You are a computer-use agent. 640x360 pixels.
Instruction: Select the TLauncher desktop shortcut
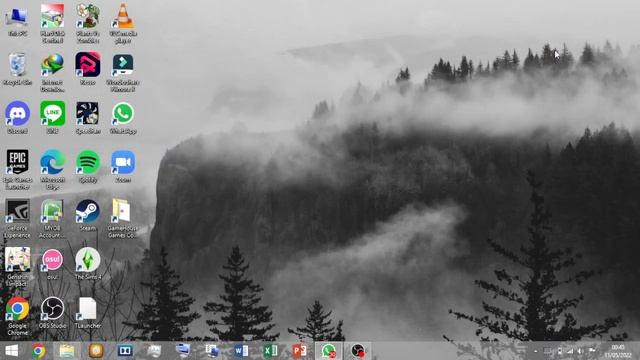click(x=88, y=313)
